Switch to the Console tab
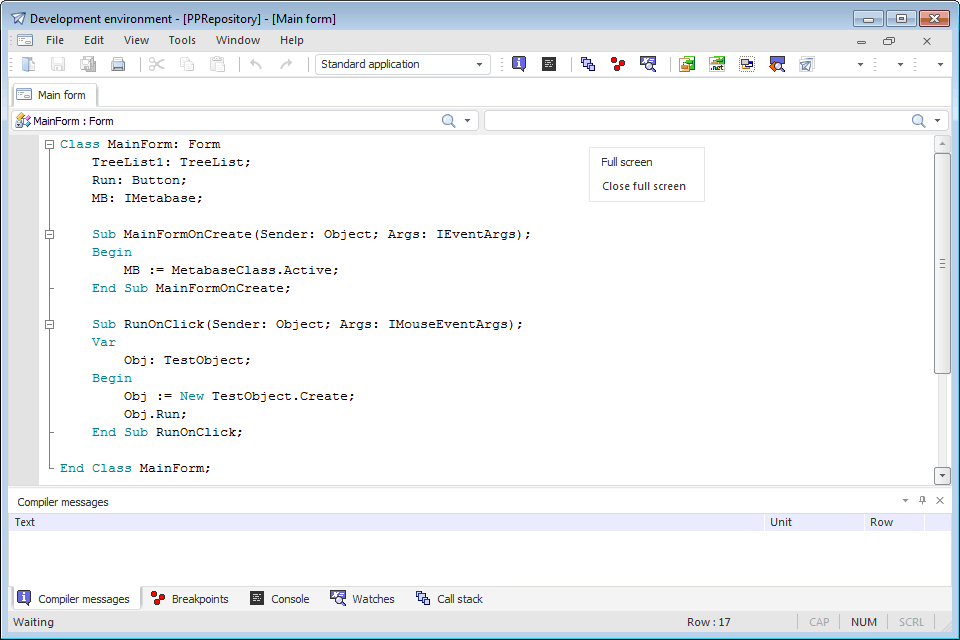Image resolution: width=960 pixels, height=640 pixels. (280, 598)
